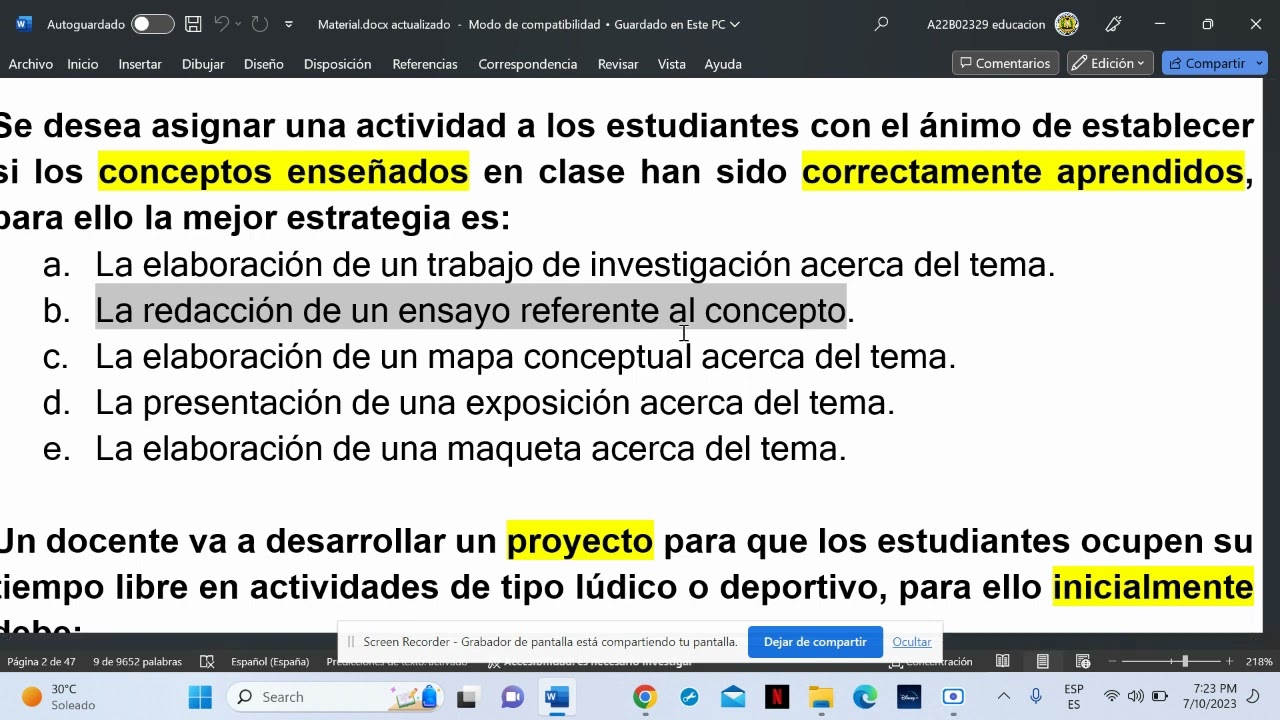Screen dimensions: 1280x720
Task: Click the taskbar Search box
Action: [x=336, y=697]
